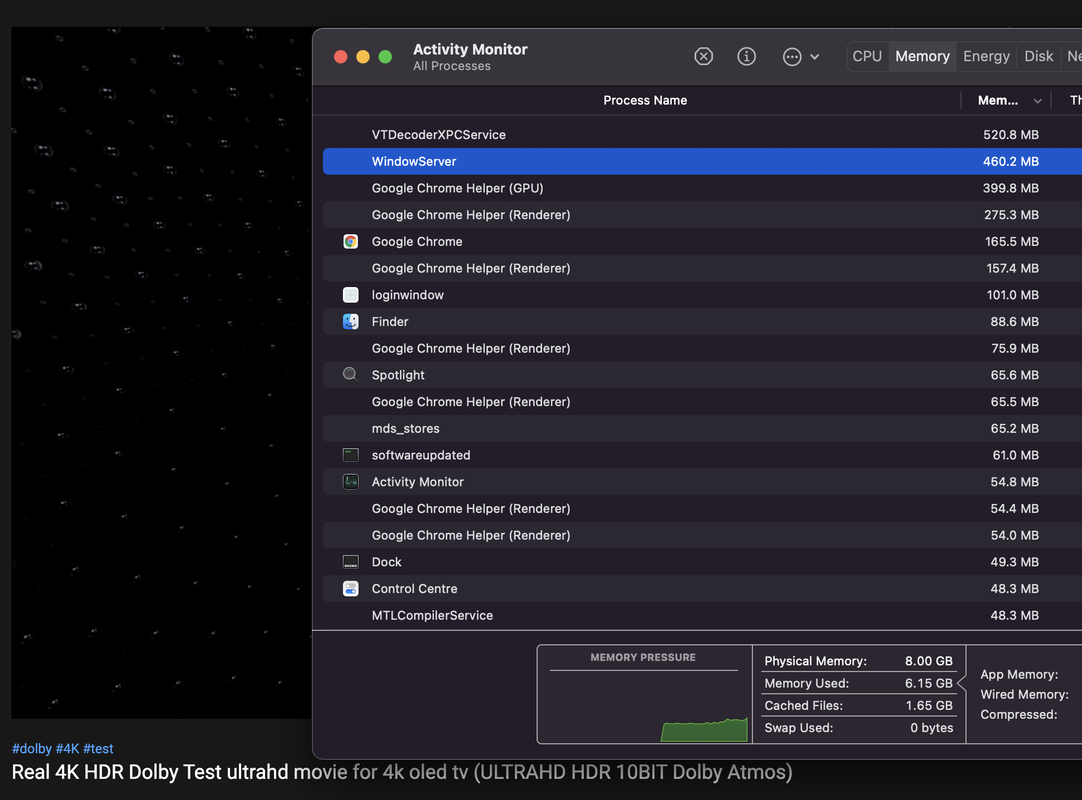Click the loginwindow process icon
The height and width of the screenshot is (800, 1082).
click(351, 295)
